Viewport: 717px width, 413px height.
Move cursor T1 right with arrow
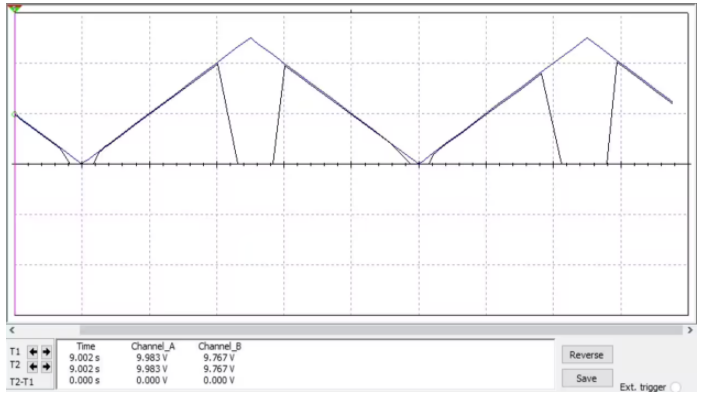coord(46,352)
